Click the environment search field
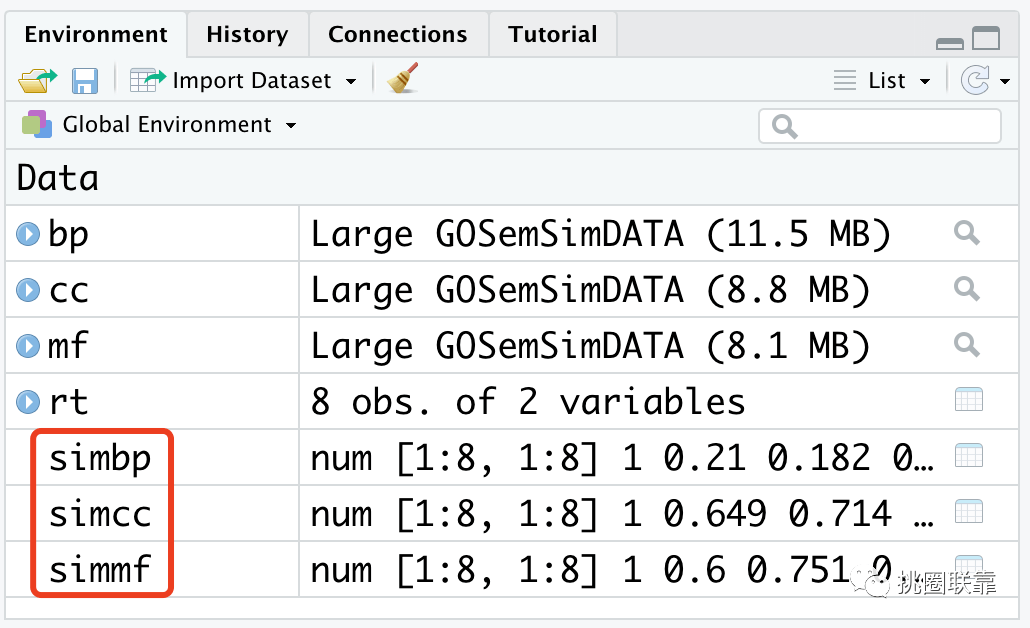 click(x=890, y=126)
